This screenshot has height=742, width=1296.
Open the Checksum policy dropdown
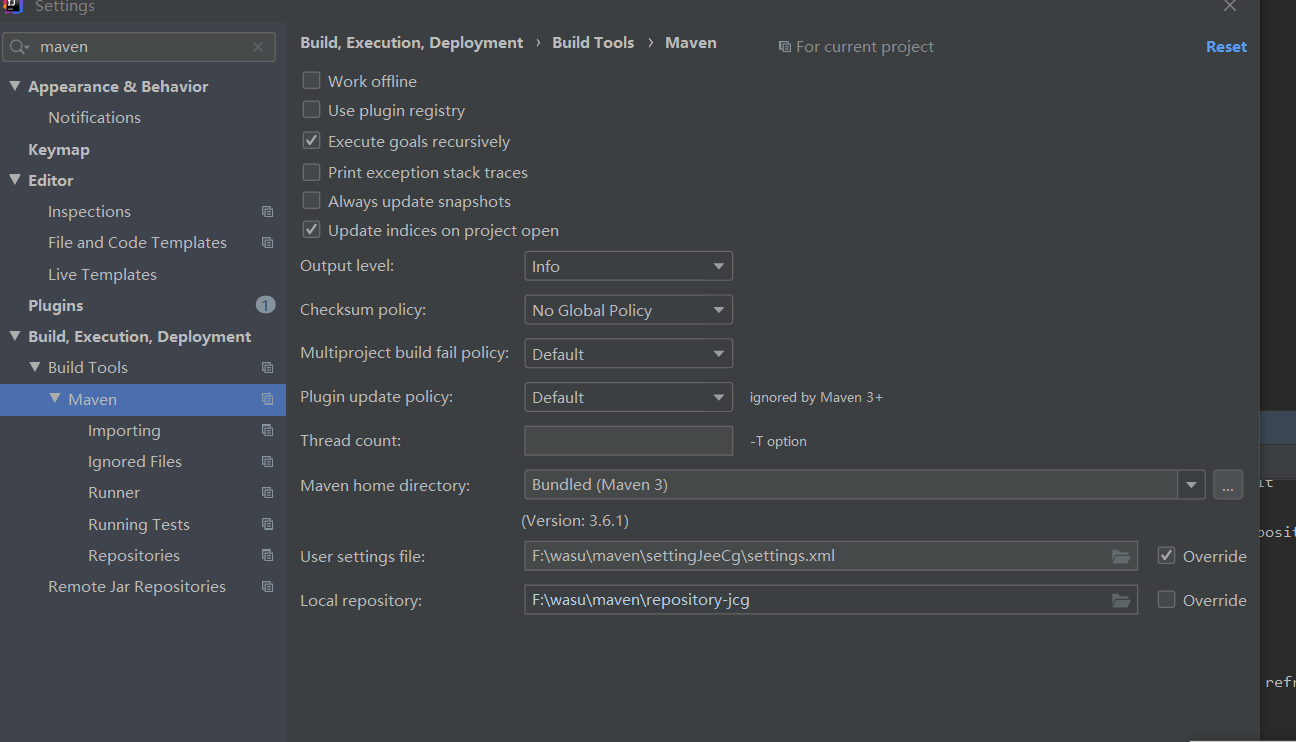tap(628, 309)
